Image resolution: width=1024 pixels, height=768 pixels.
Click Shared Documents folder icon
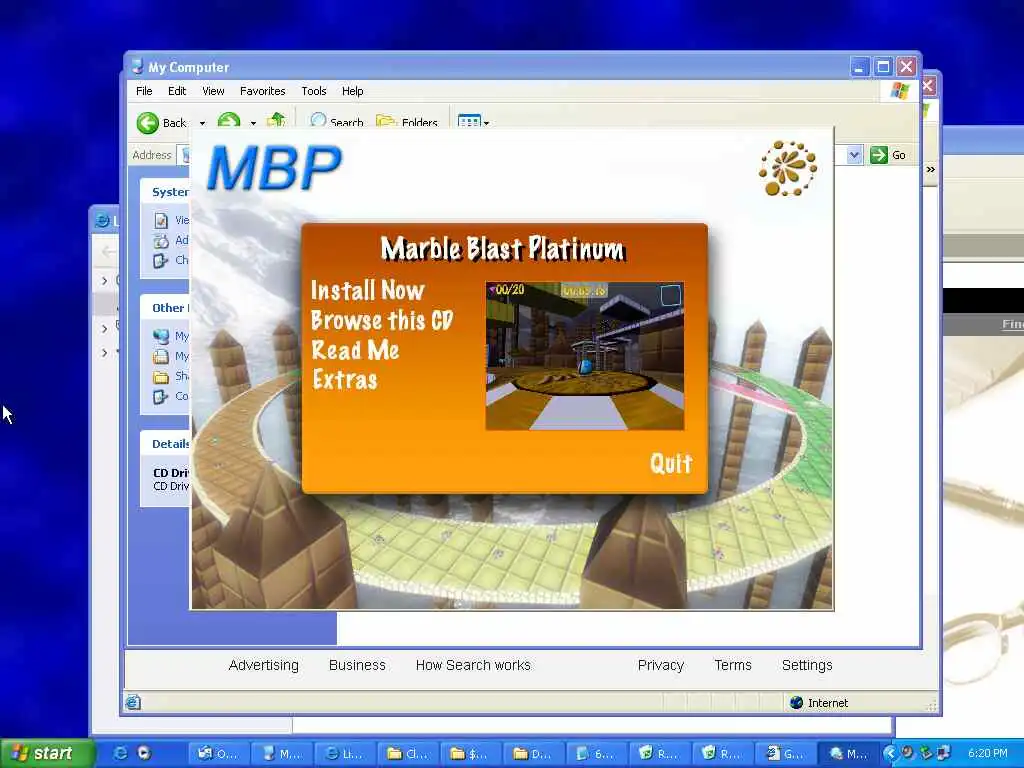[161, 377]
